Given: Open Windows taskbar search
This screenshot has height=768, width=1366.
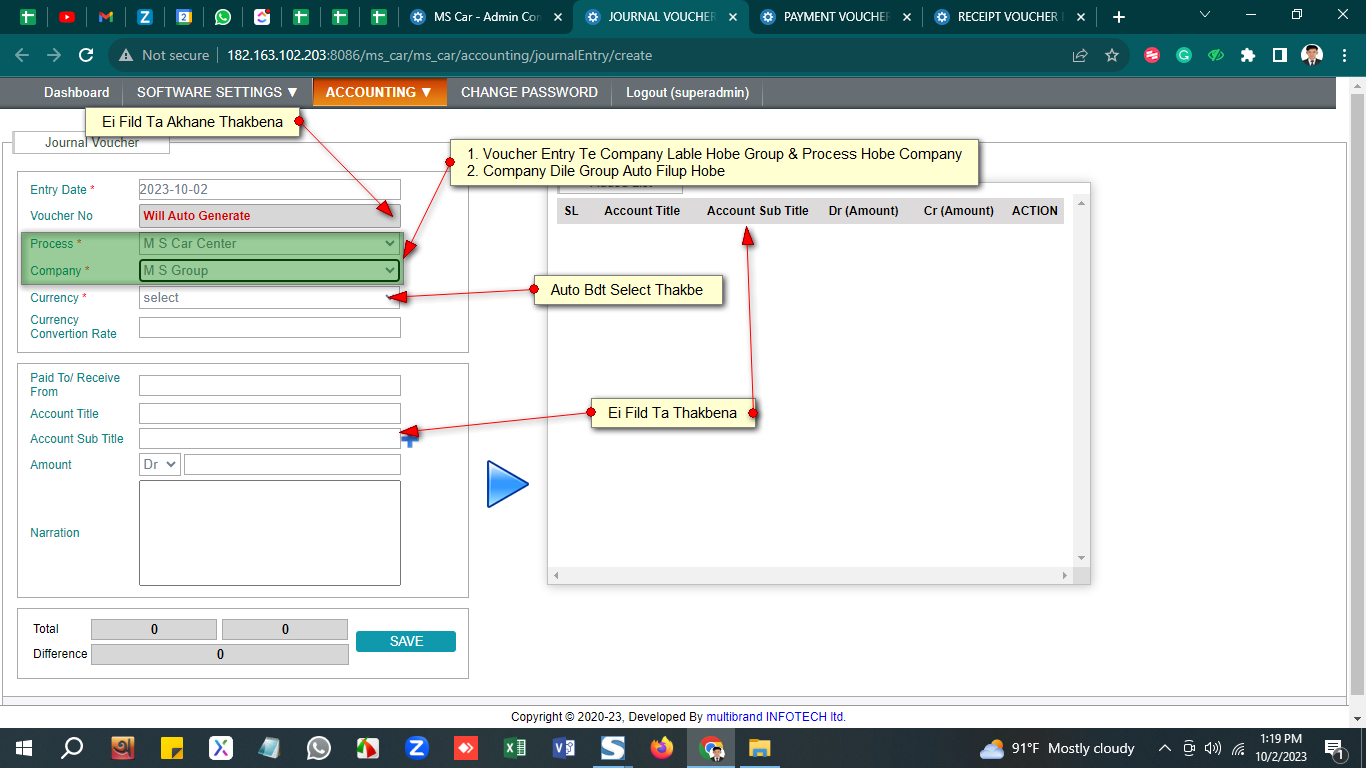Looking at the screenshot, I should point(72,748).
